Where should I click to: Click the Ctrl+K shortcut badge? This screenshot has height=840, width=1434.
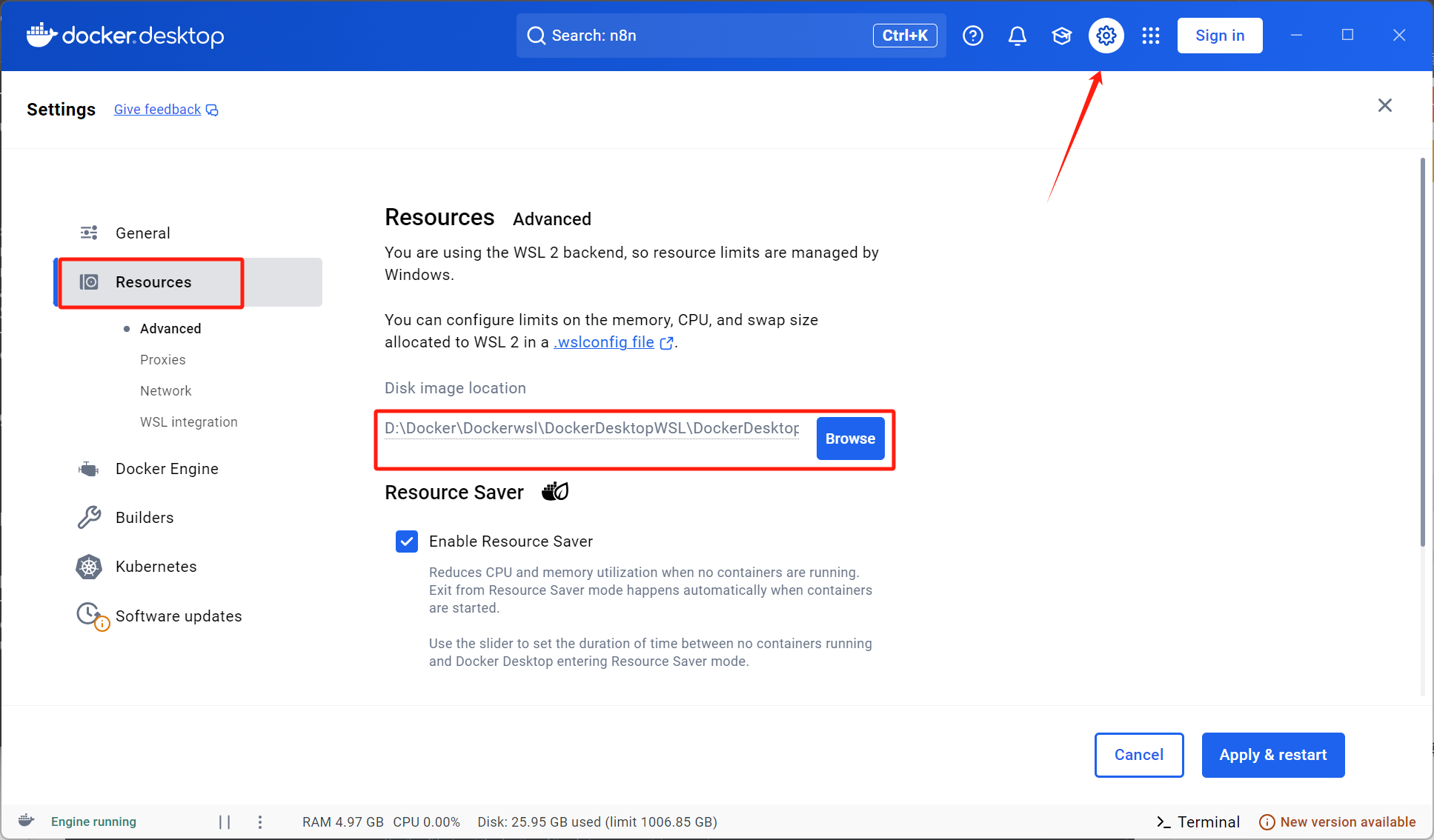coord(905,36)
